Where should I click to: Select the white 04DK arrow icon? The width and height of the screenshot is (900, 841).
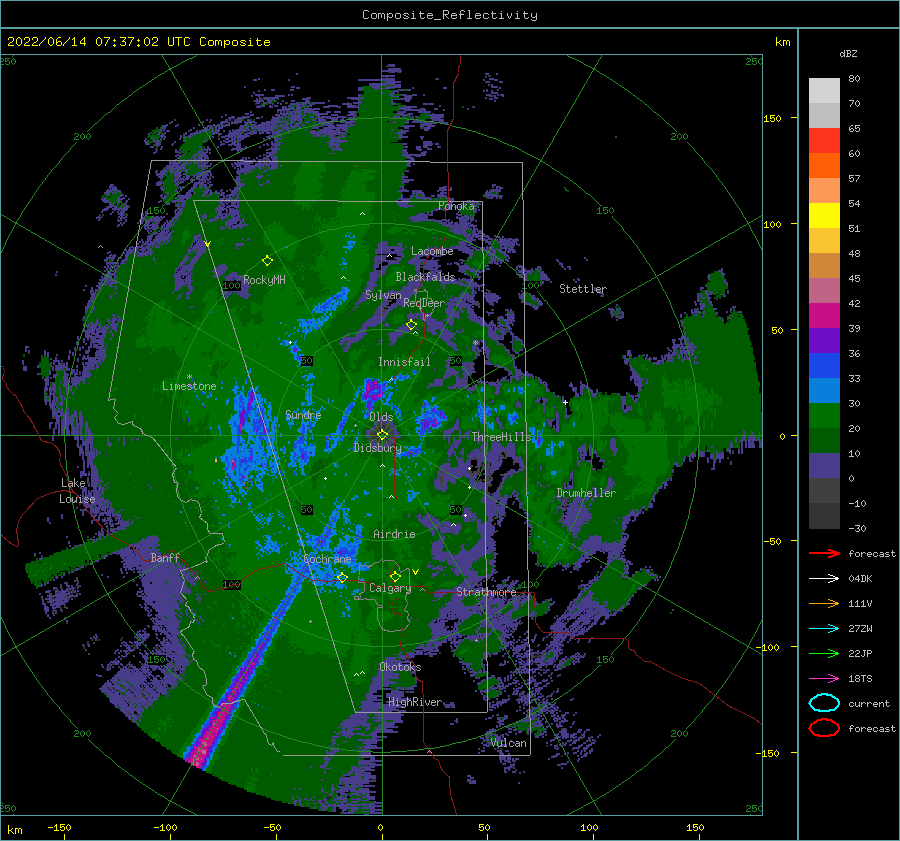click(x=824, y=579)
